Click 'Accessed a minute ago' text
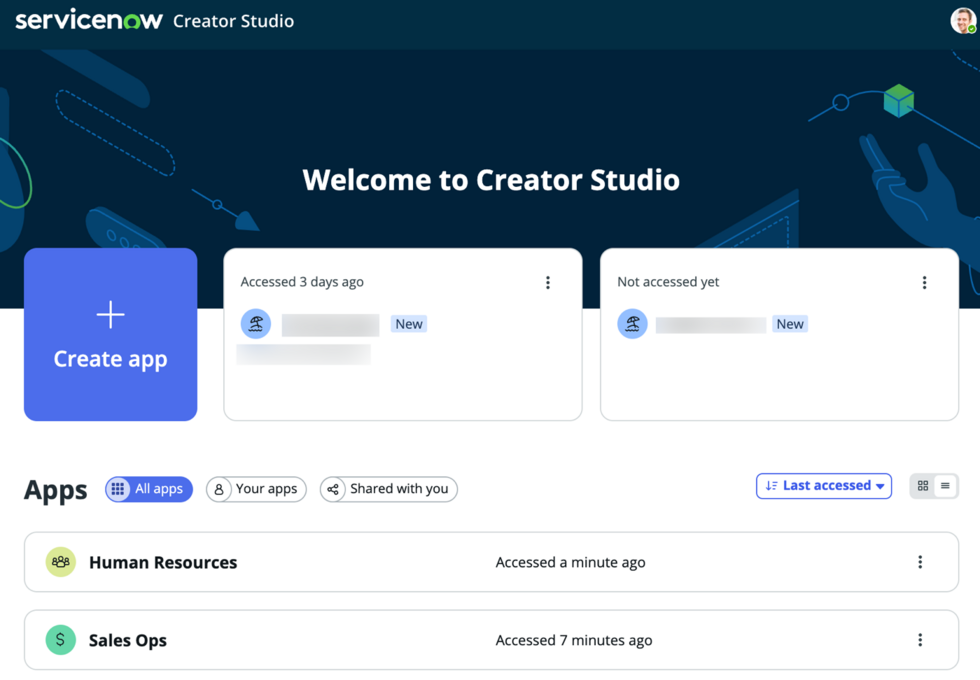Viewport: 980px width, 680px height. point(571,562)
